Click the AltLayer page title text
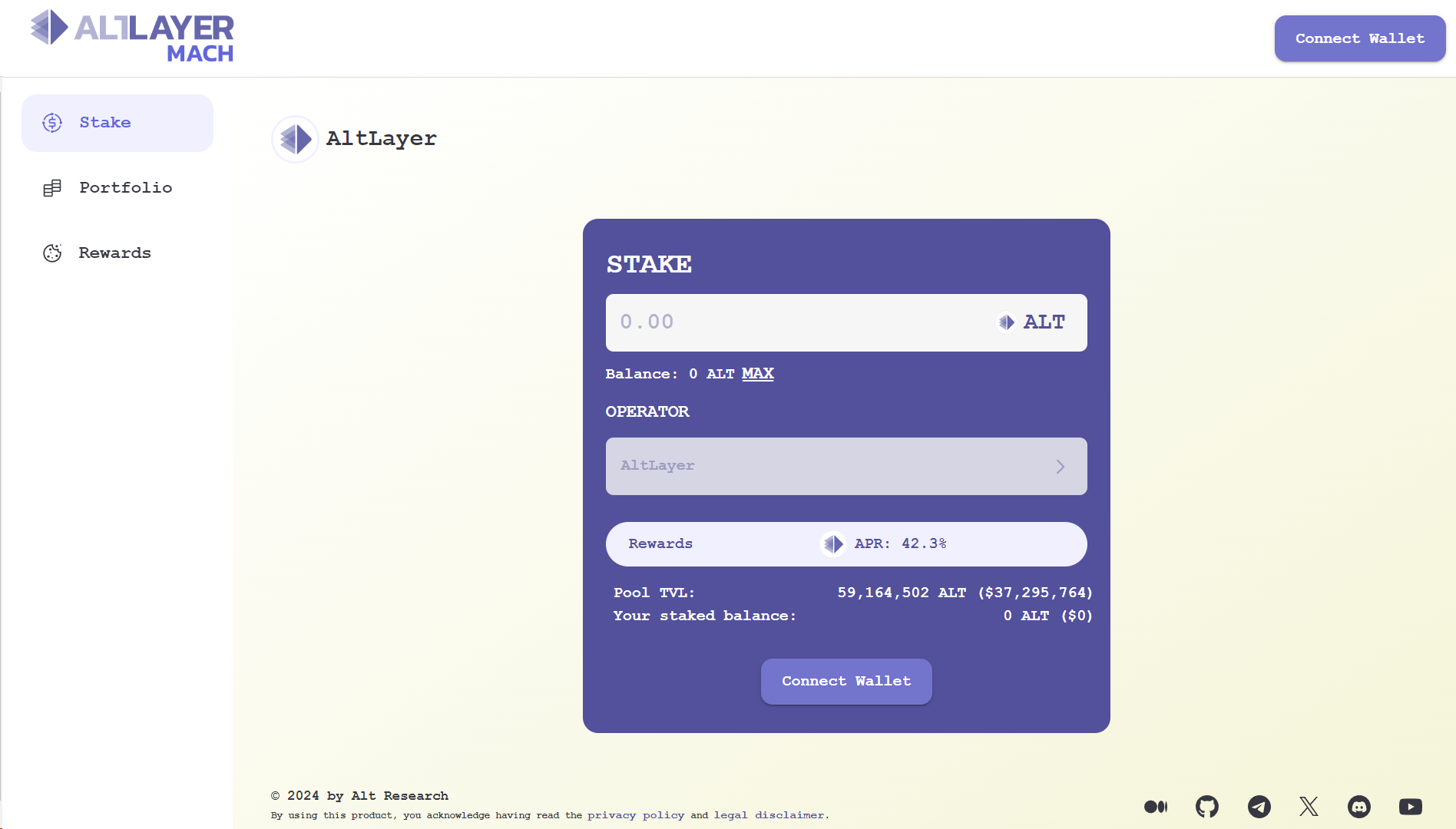This screenshot has height=829, width=1456. pyautogui.click(x=382, y=139)
